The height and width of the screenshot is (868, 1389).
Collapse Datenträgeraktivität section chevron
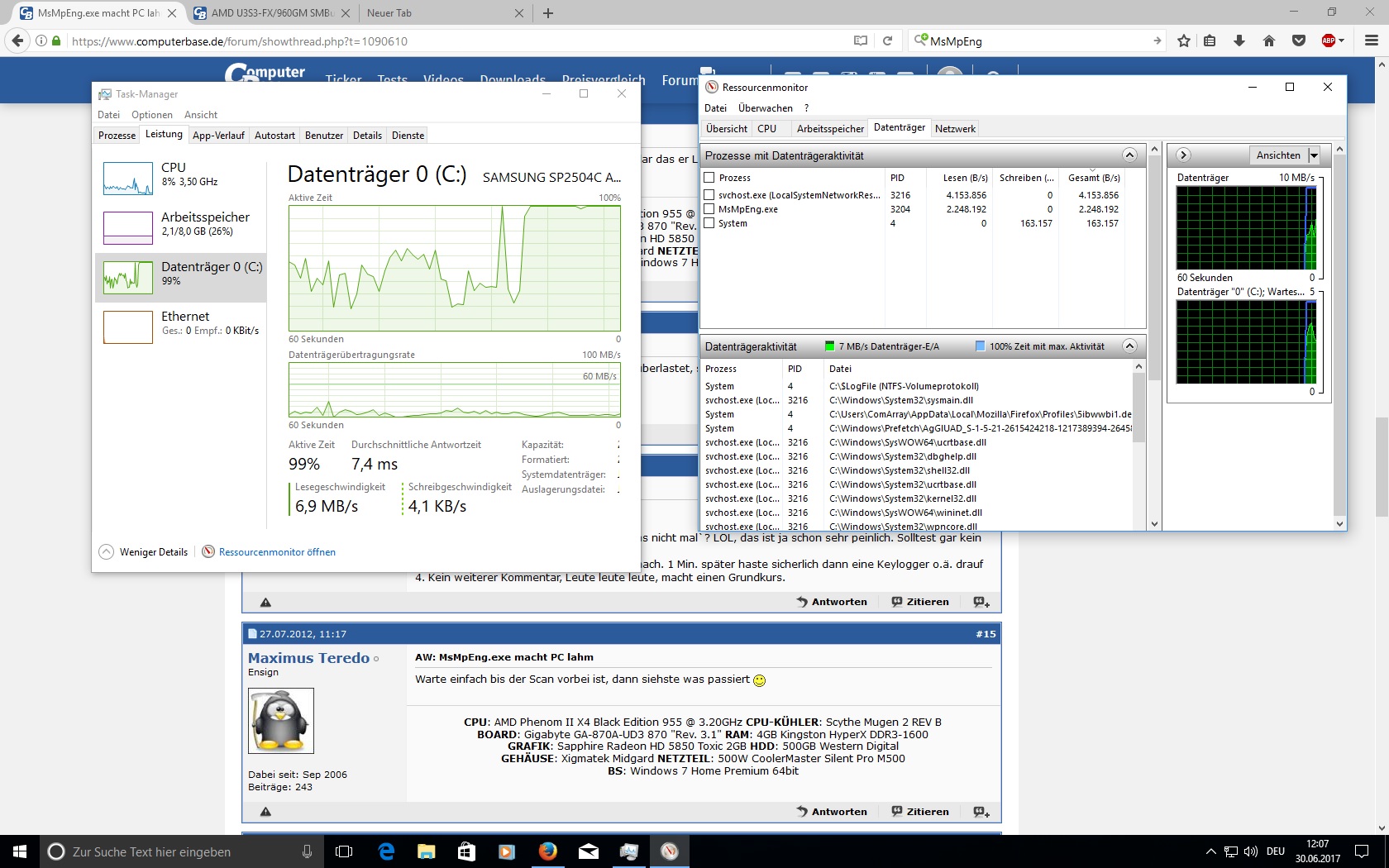click(1129, 346)
